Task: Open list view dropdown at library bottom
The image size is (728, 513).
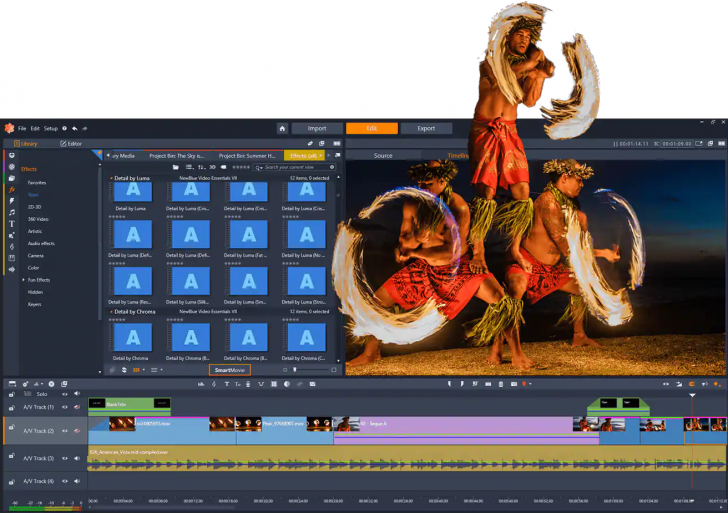Action: click(162, 370)
